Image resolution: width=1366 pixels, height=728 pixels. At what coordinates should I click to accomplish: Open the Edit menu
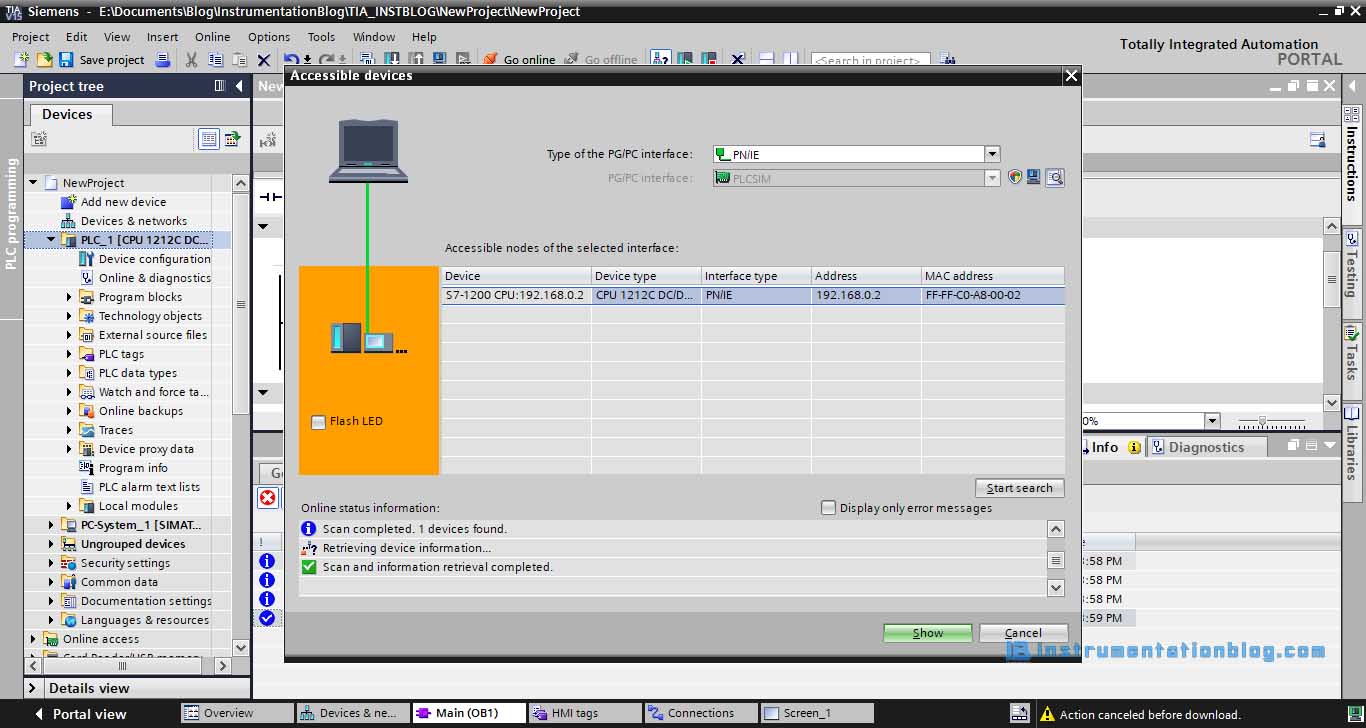(77, 37)
